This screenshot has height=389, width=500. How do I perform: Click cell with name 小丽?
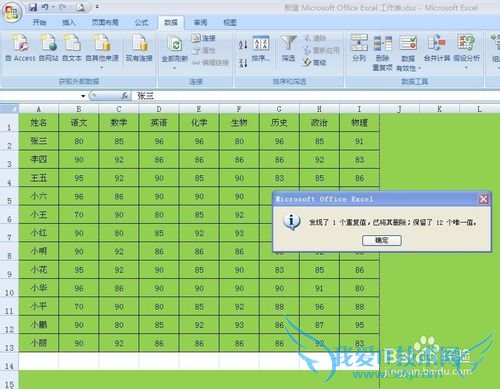pos(39,343)
